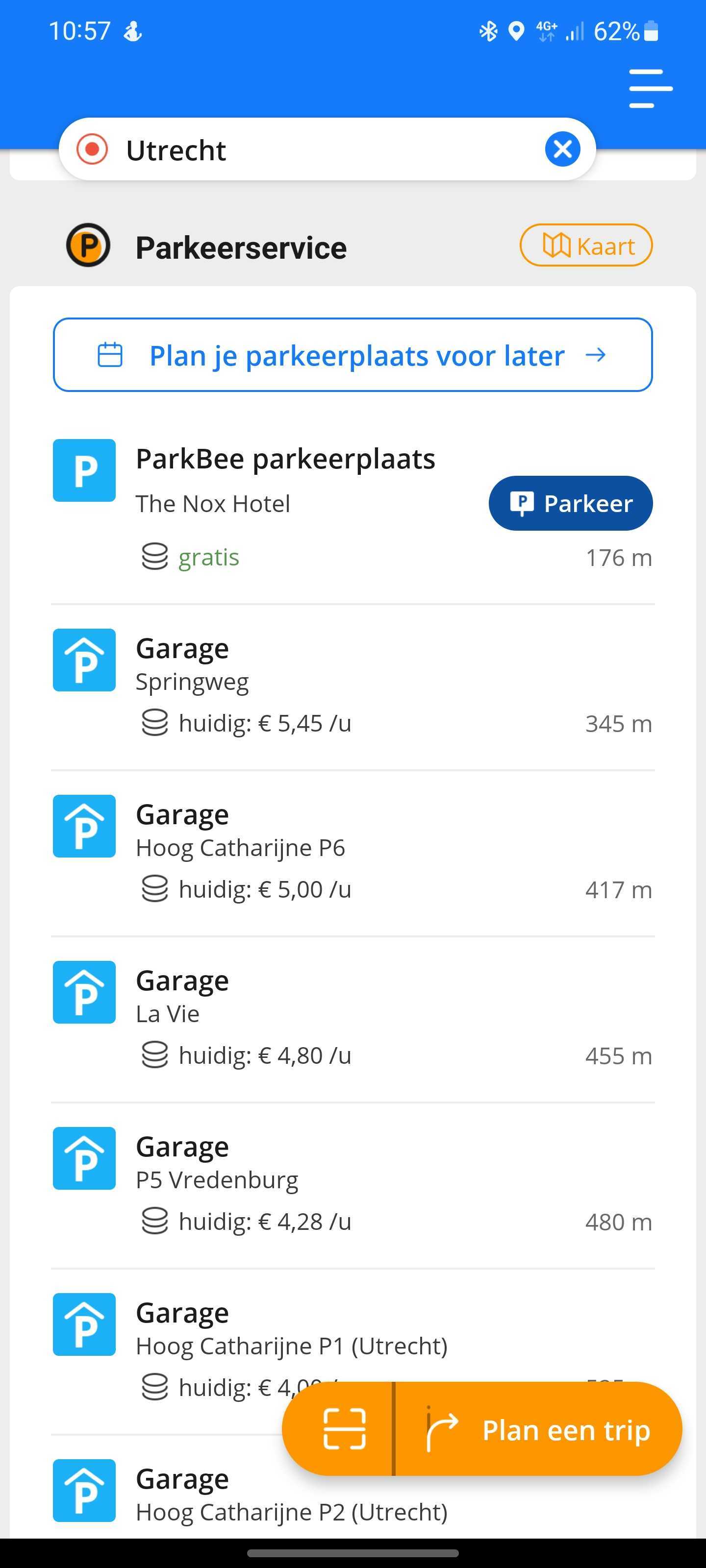706x1568 pixels.
Task: Tap Plan een trip
Action: point(539,1429)
